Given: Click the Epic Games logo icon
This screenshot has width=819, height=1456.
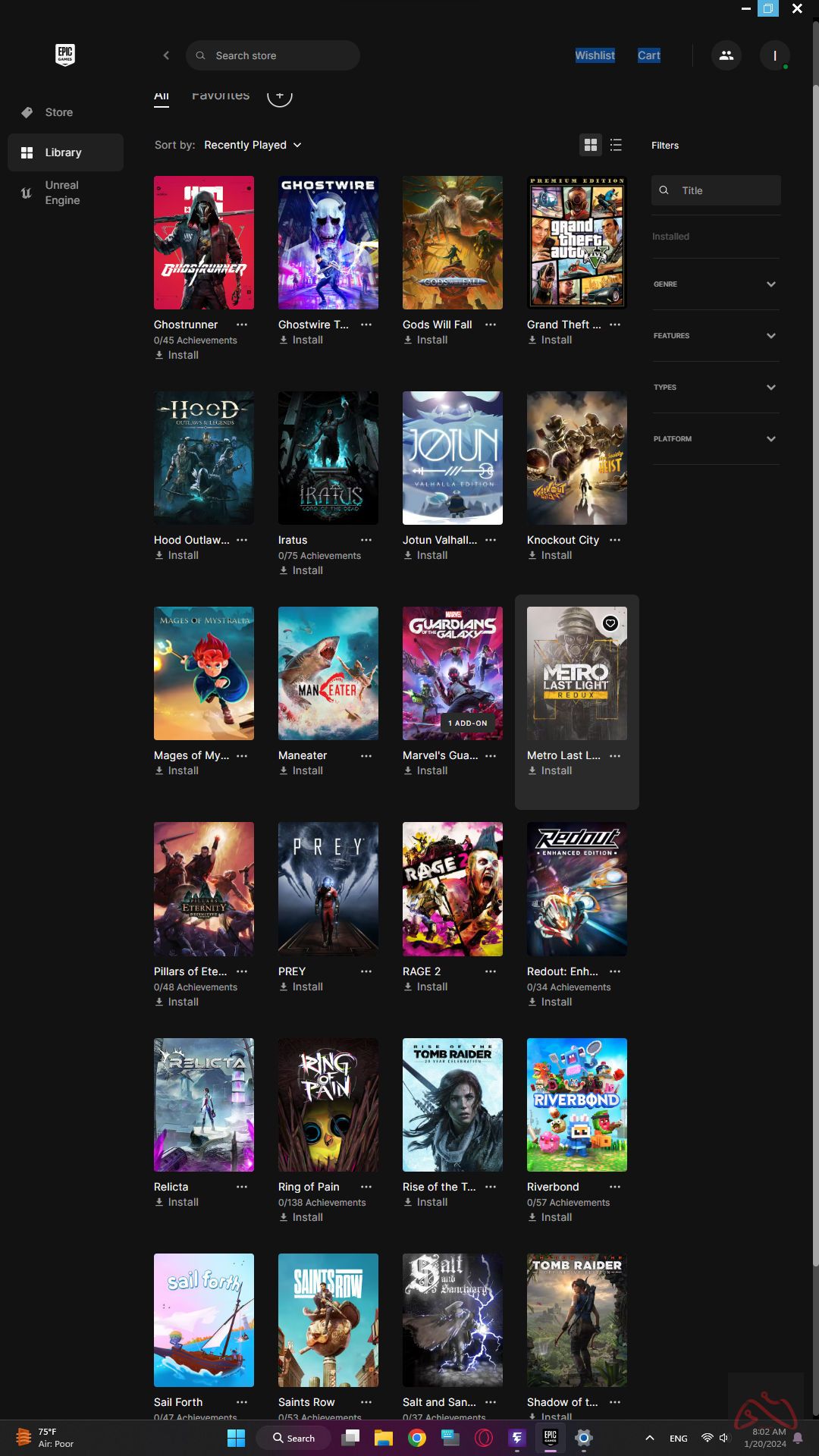Looking at the screenshot, I should tap(65, 55).
